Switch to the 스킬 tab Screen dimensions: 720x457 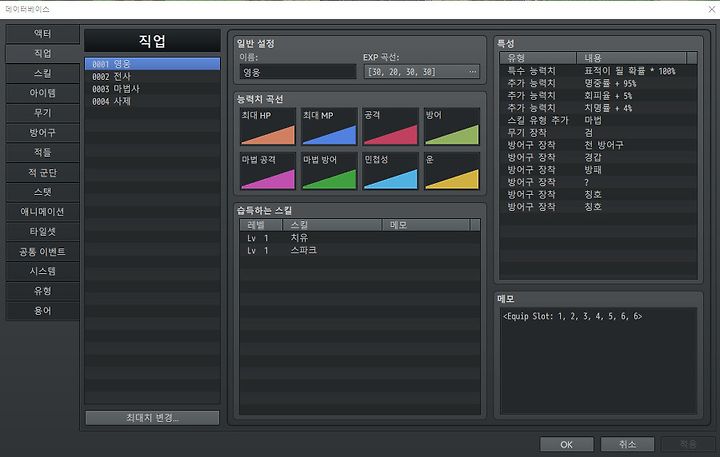pyautogui.click(x=42, y=73)
